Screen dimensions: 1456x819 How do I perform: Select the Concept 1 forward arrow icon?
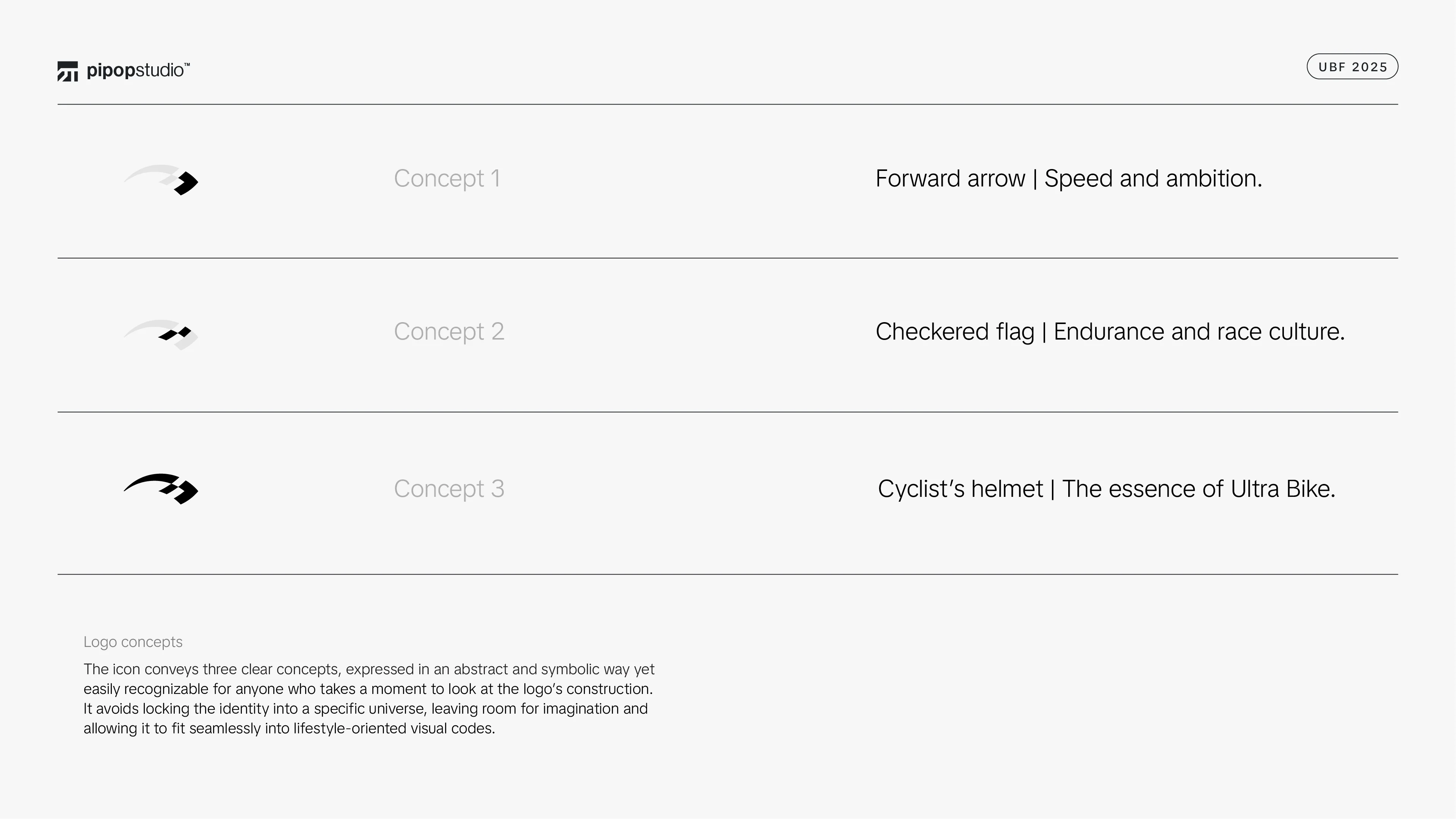pyautogui.click(x=161, y=180)
